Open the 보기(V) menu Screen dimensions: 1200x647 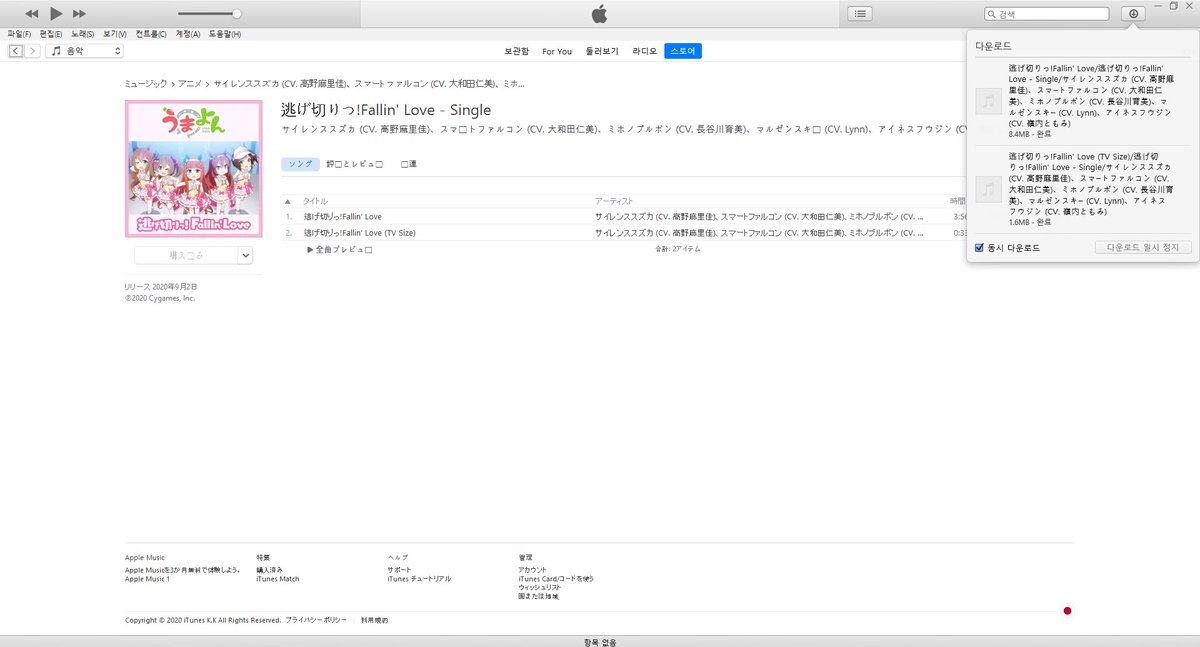pos(114,34)
